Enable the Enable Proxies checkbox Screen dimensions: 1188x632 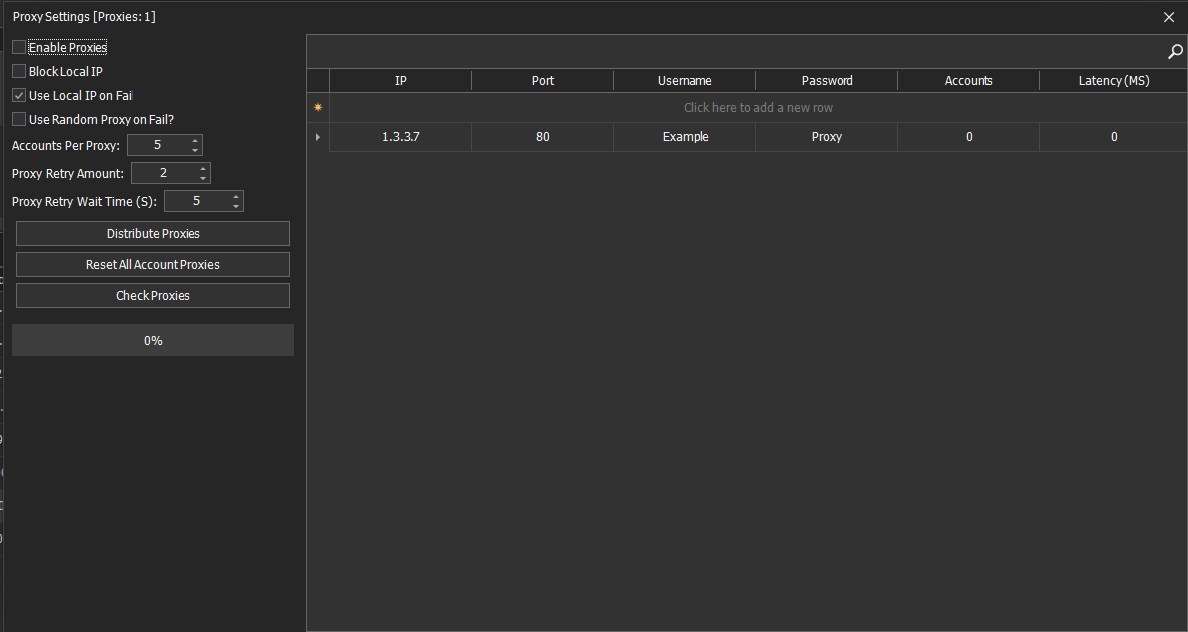point(19,47)
